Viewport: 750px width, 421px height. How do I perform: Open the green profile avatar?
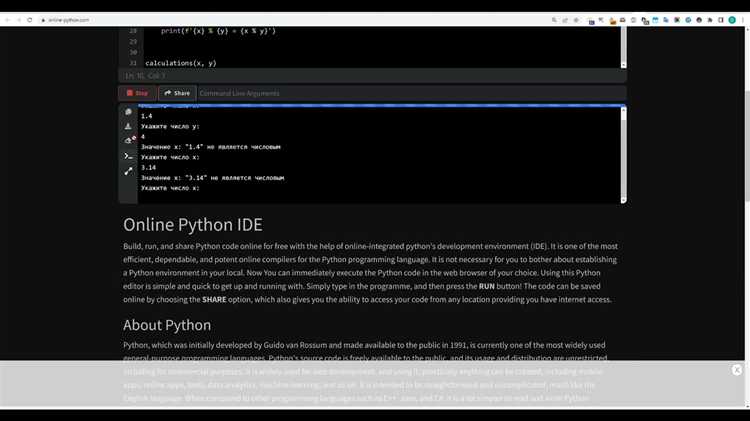(732, 20)
